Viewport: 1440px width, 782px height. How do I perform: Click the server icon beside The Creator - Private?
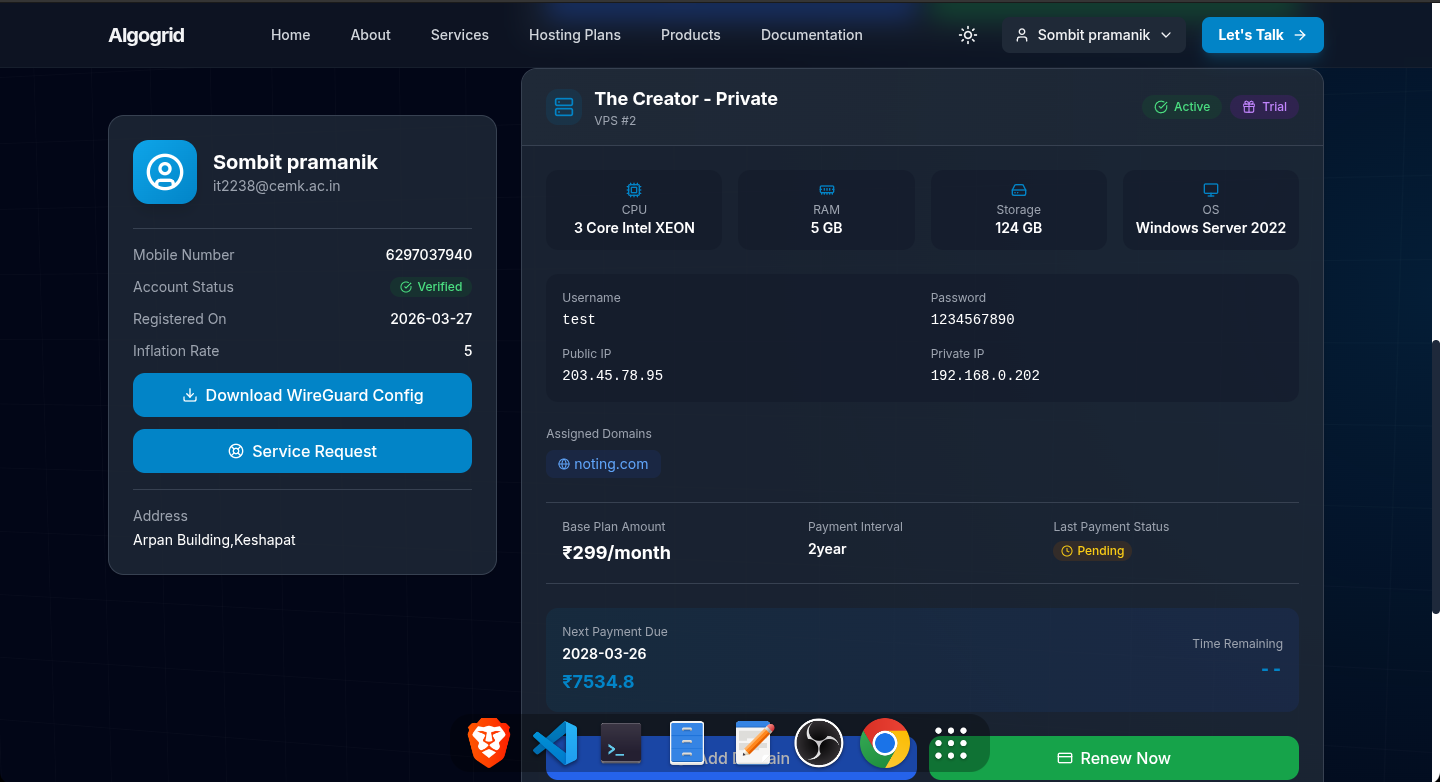pos(564,107)
